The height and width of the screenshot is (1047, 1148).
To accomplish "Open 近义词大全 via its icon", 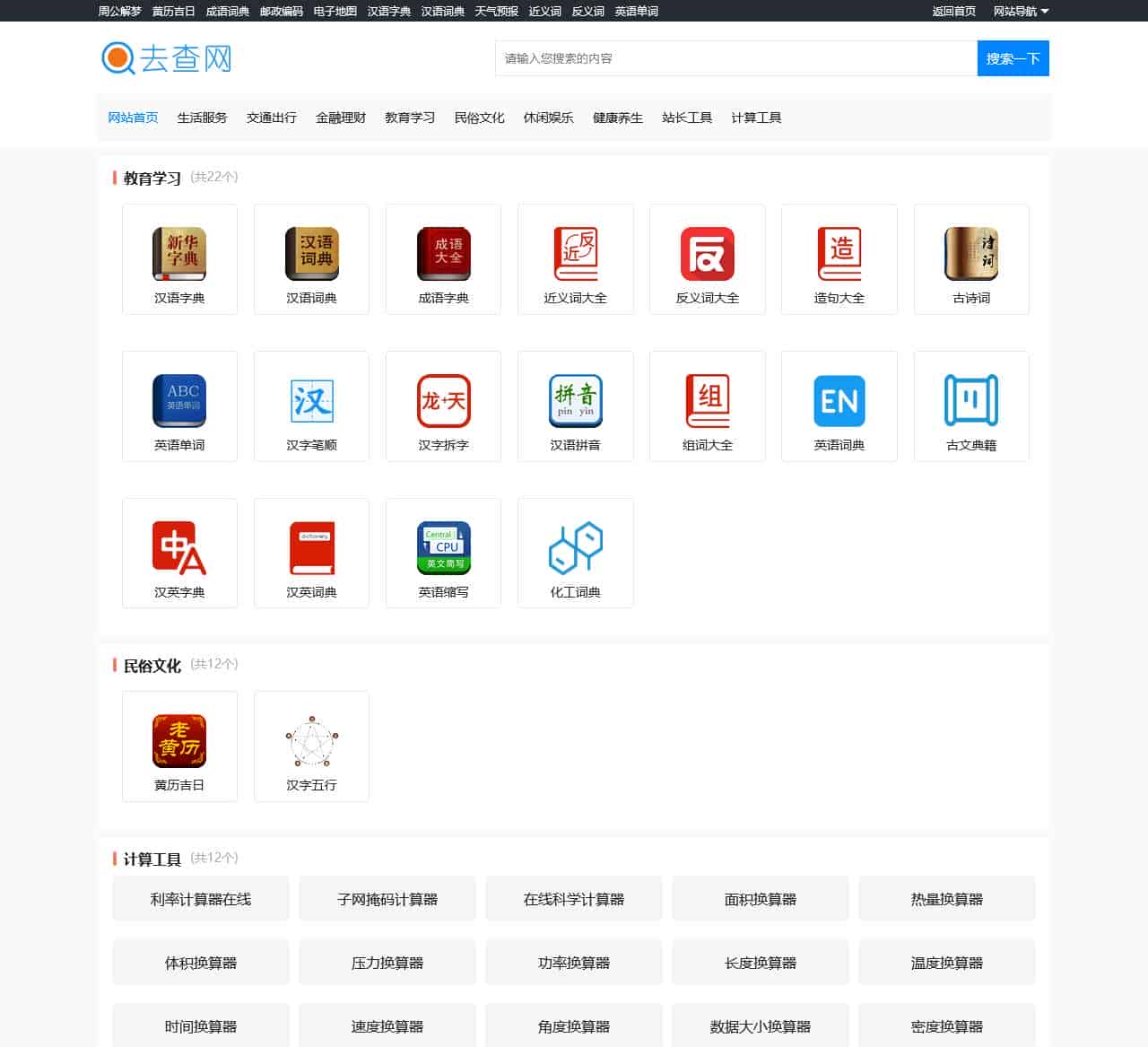I will coord(575,259).
